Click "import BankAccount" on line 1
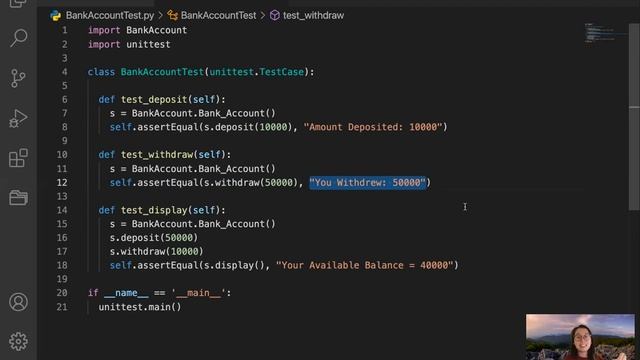The image size is (640, 360). click(x=137, y=30)
